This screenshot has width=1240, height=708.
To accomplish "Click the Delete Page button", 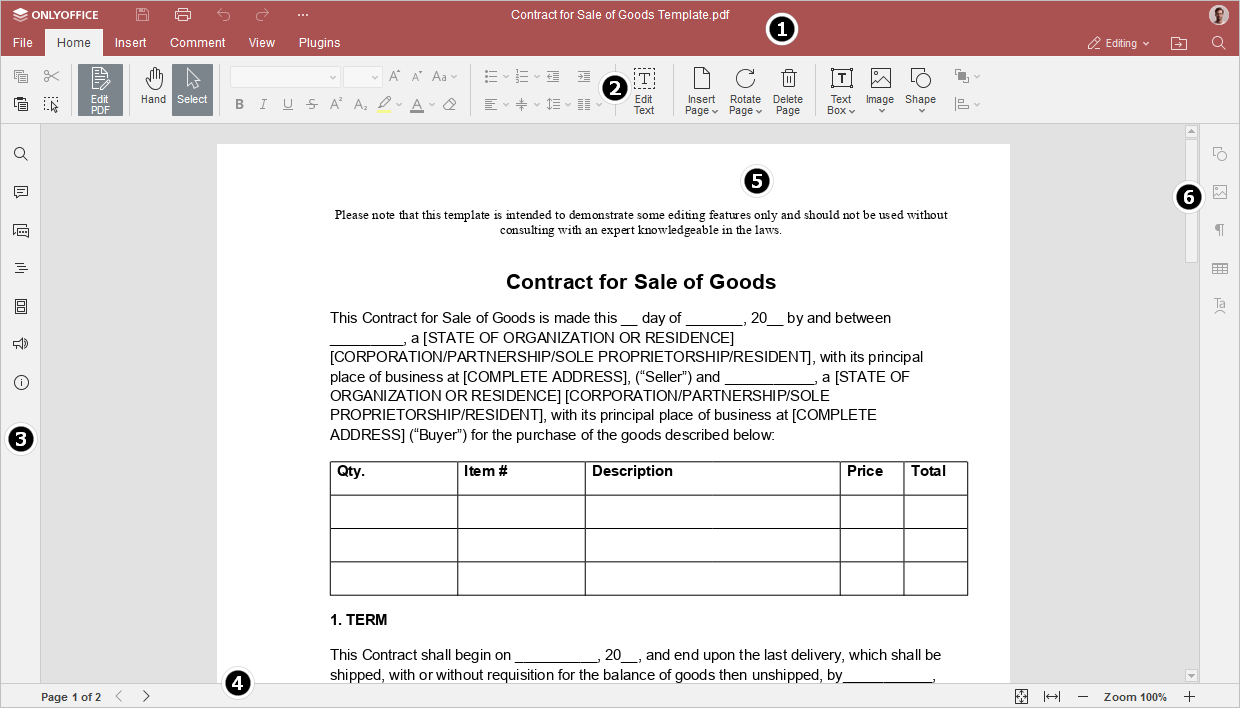I will 788,90.
